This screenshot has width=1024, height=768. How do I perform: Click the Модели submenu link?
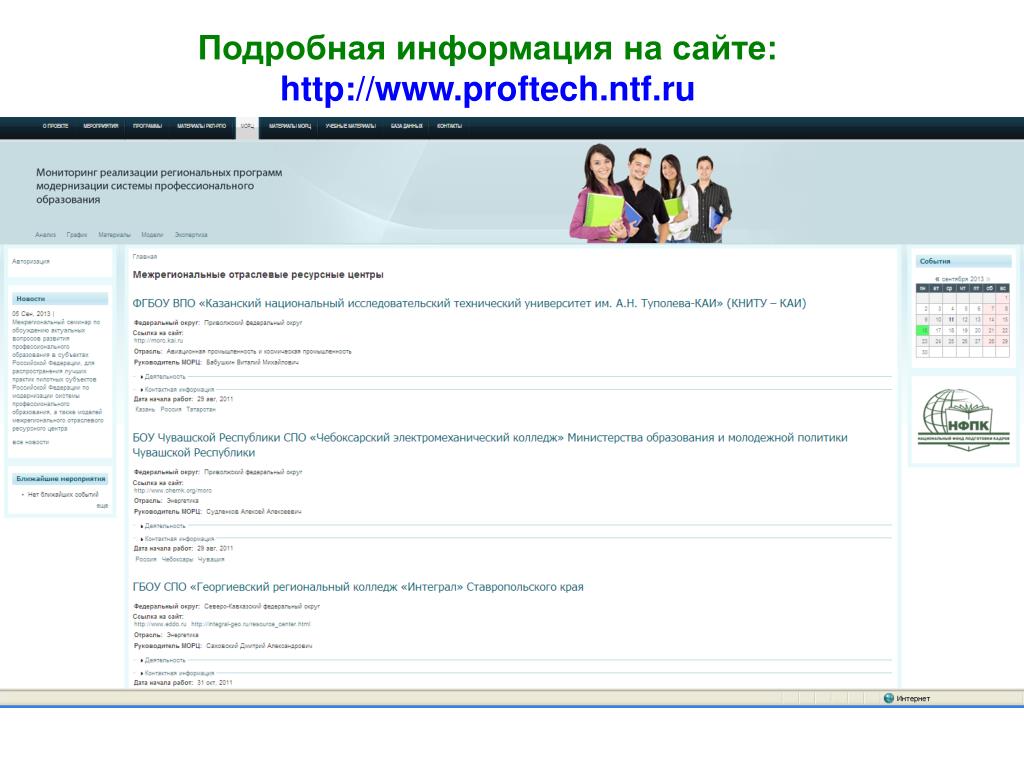click(x=152, y=234)
